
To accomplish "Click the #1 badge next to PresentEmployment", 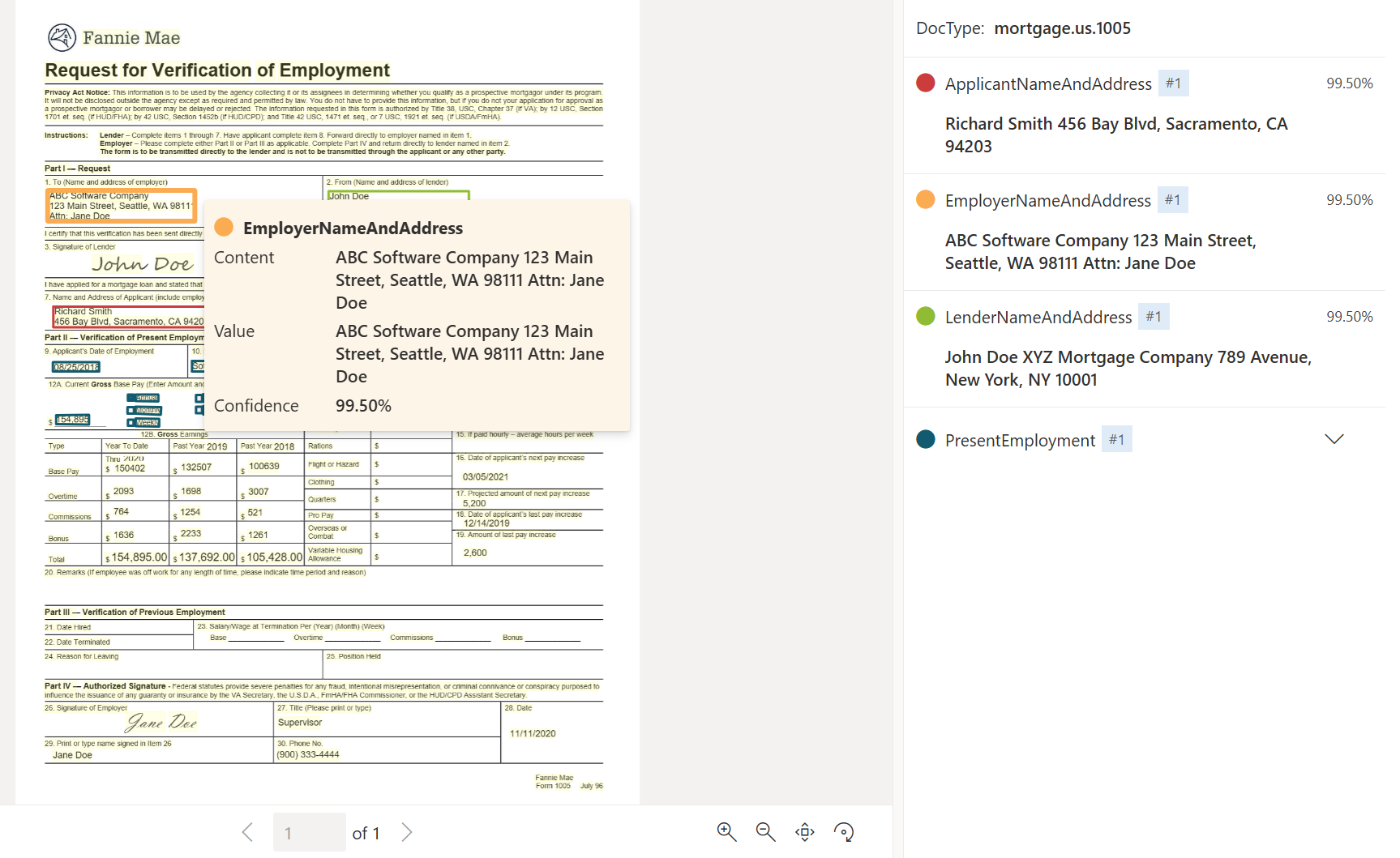I will (1117, 438).
